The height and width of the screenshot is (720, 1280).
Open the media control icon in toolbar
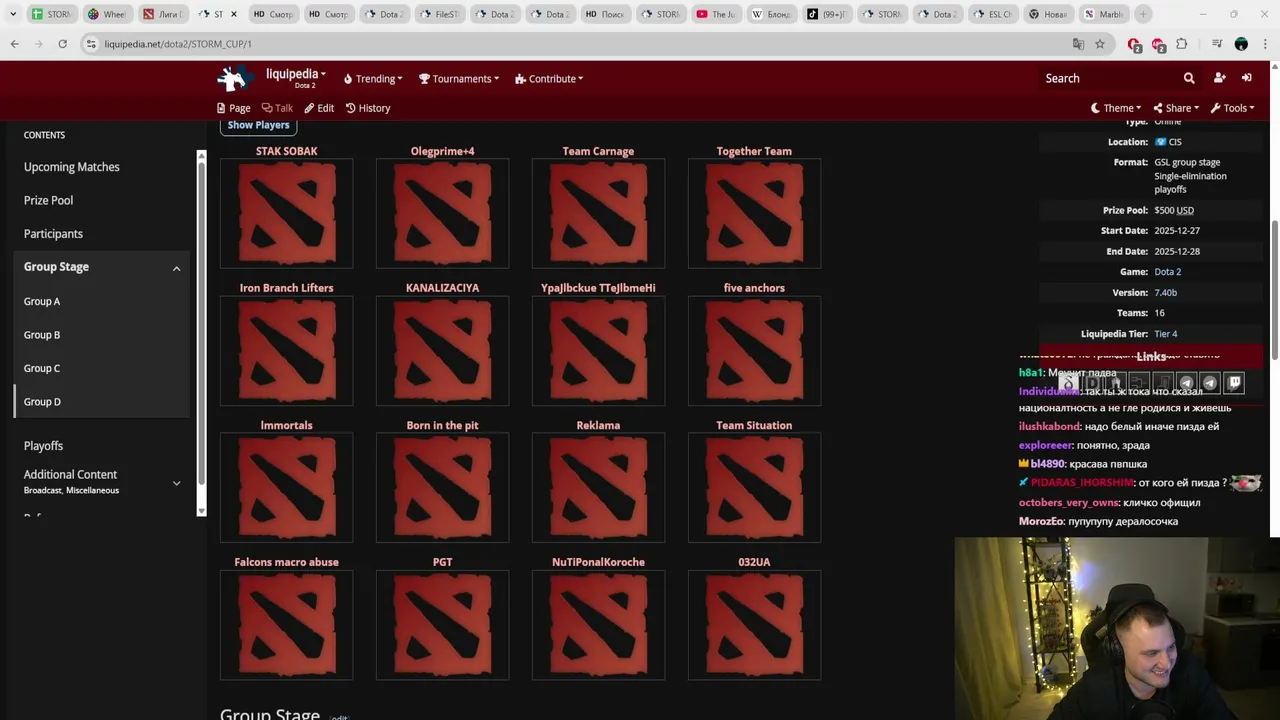pos(1217,44)
